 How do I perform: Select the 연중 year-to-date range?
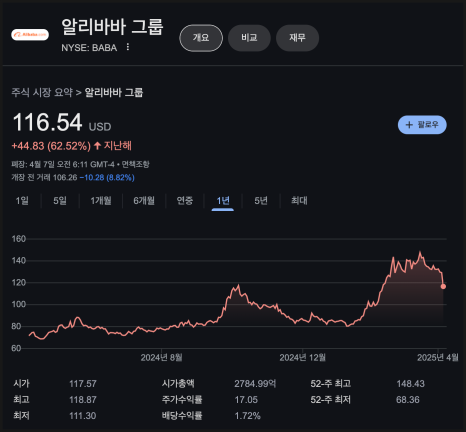185,201
